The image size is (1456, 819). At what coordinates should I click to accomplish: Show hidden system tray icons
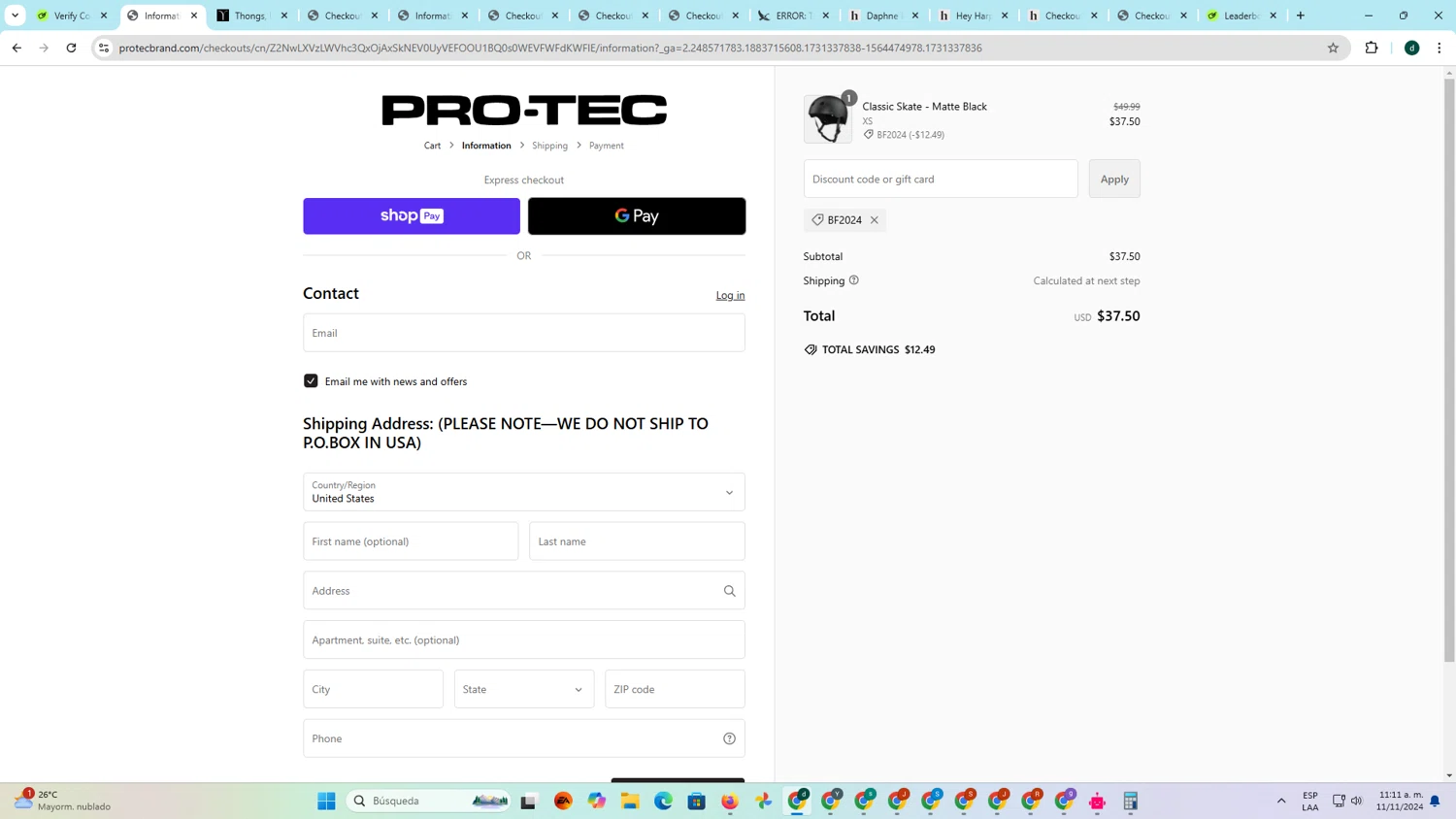[1281, 801]
